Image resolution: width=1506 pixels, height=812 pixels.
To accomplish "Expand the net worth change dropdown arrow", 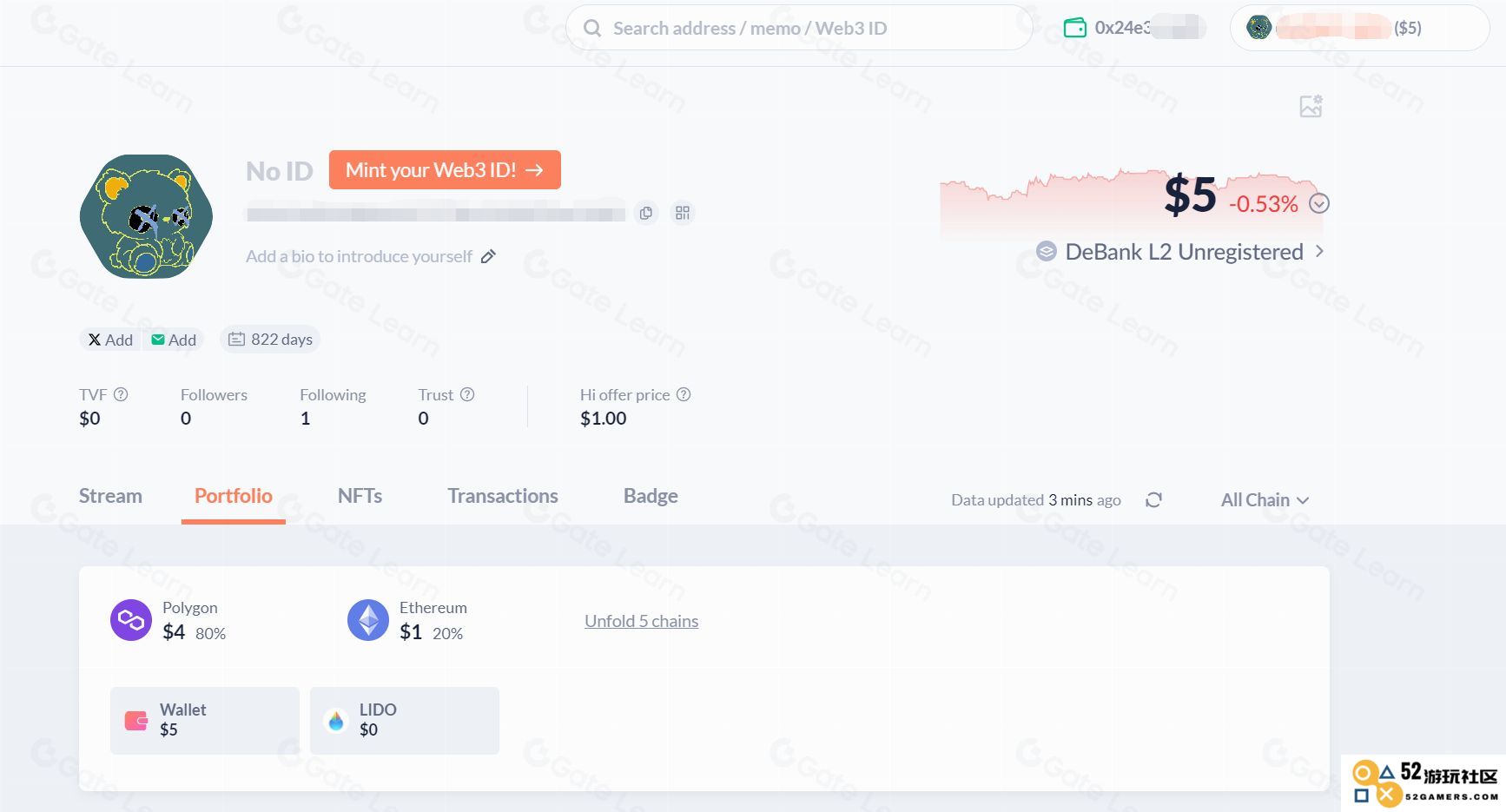I will pyautogui.click(x=1318, y=203).
